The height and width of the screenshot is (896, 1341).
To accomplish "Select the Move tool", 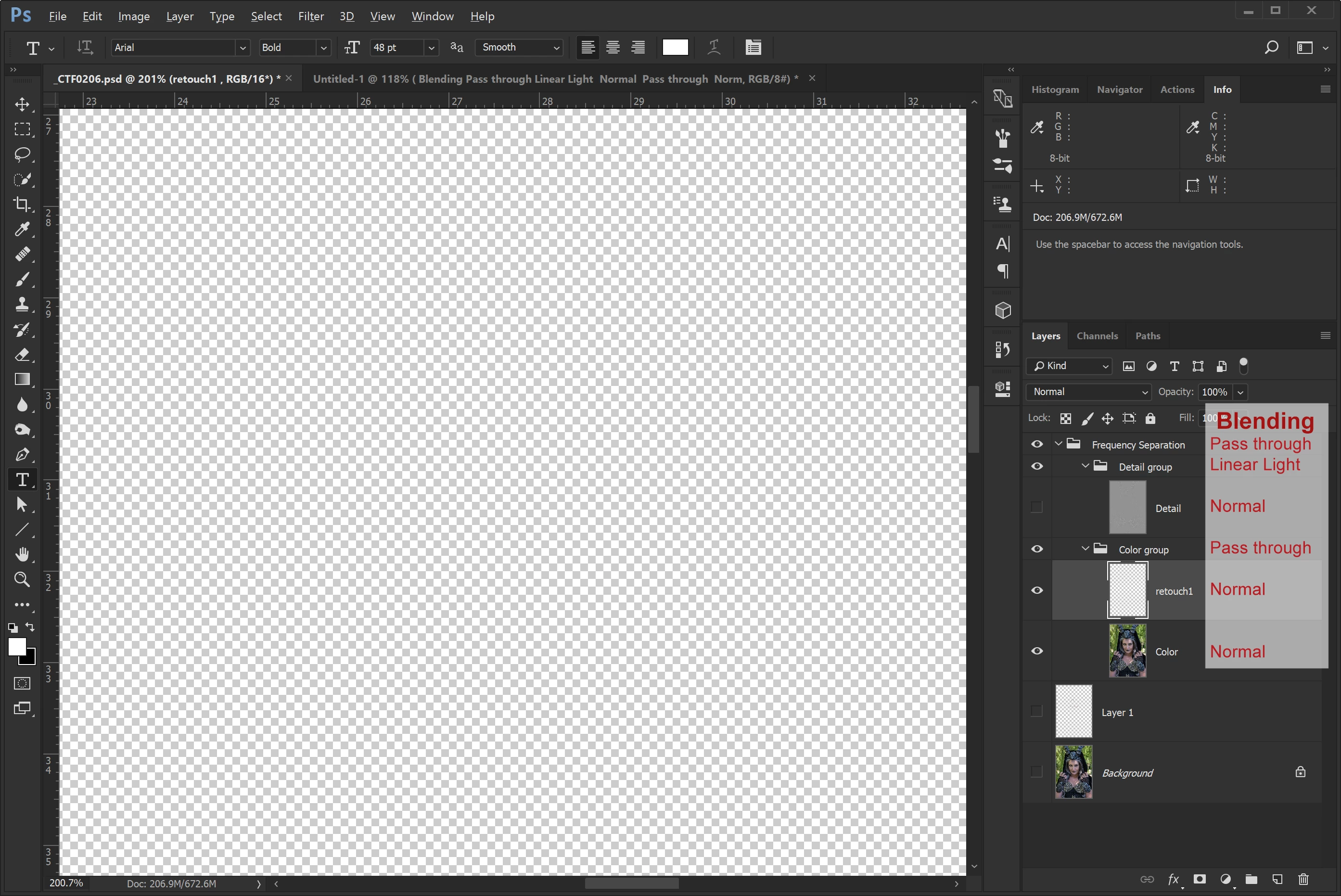I will pos(22,104).
